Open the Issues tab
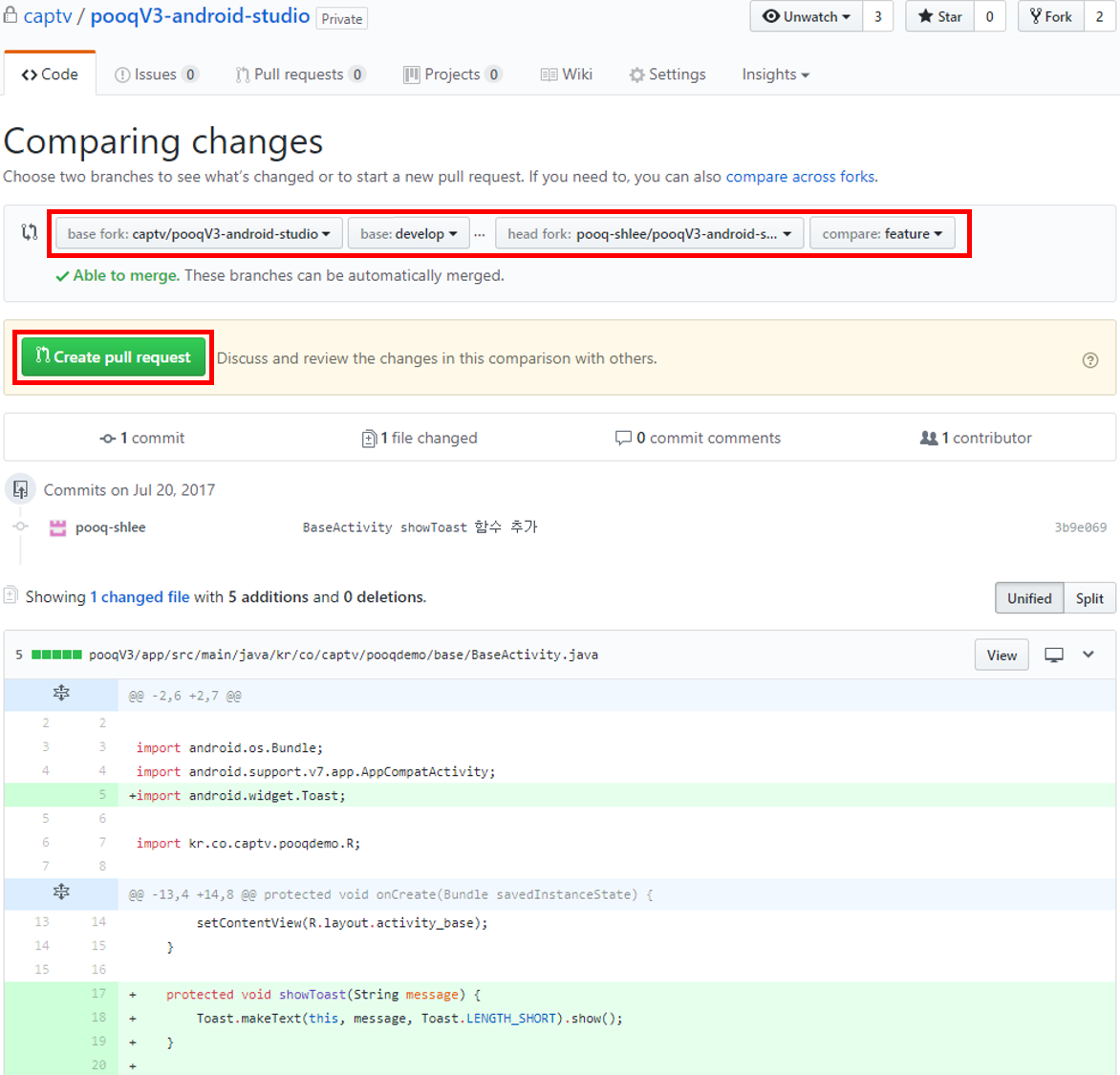Image resolution: width=1120 pixels, height=1075 pixels. coord(157,75)
